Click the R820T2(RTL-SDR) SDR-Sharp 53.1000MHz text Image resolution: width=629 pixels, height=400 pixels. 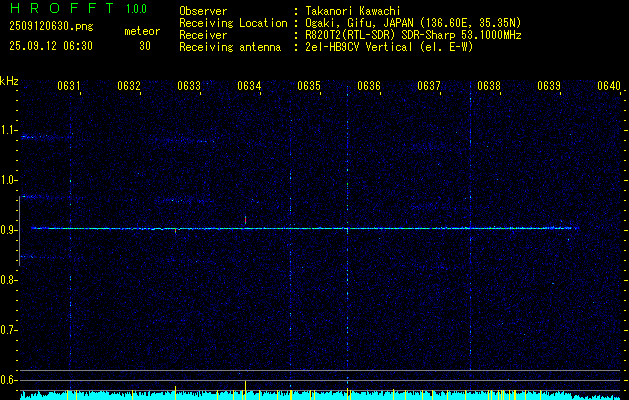click(x=414, y=35)
